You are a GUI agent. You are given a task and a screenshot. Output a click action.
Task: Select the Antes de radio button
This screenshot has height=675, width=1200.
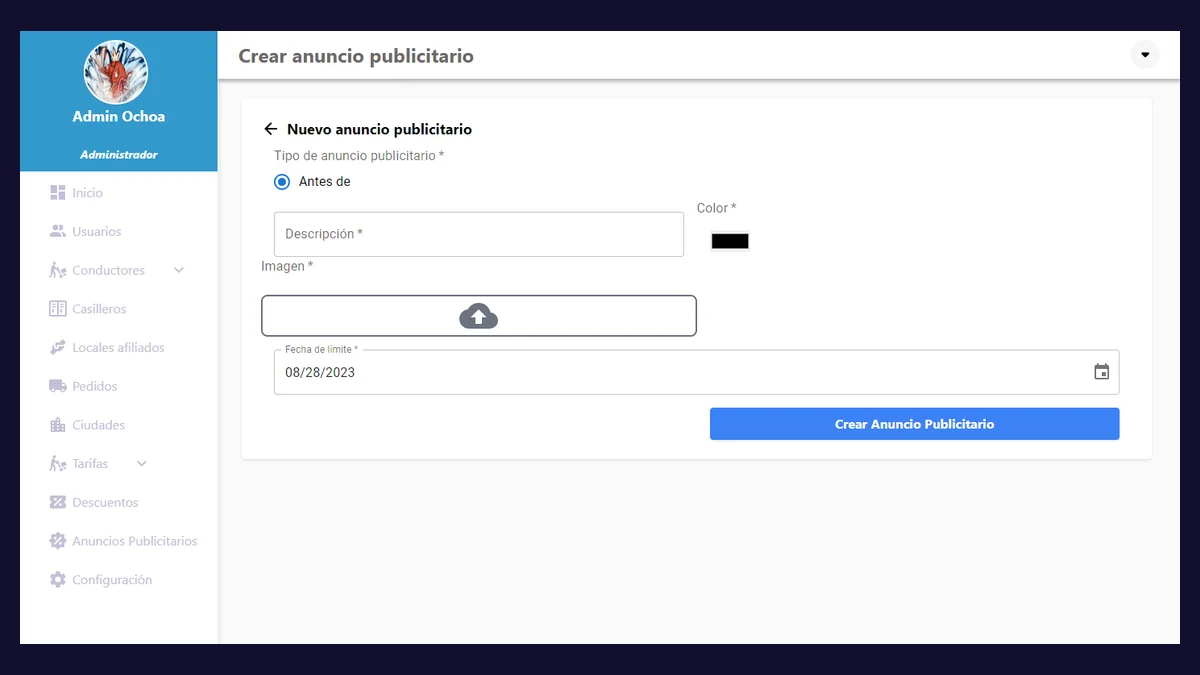(x=282, y=182)
